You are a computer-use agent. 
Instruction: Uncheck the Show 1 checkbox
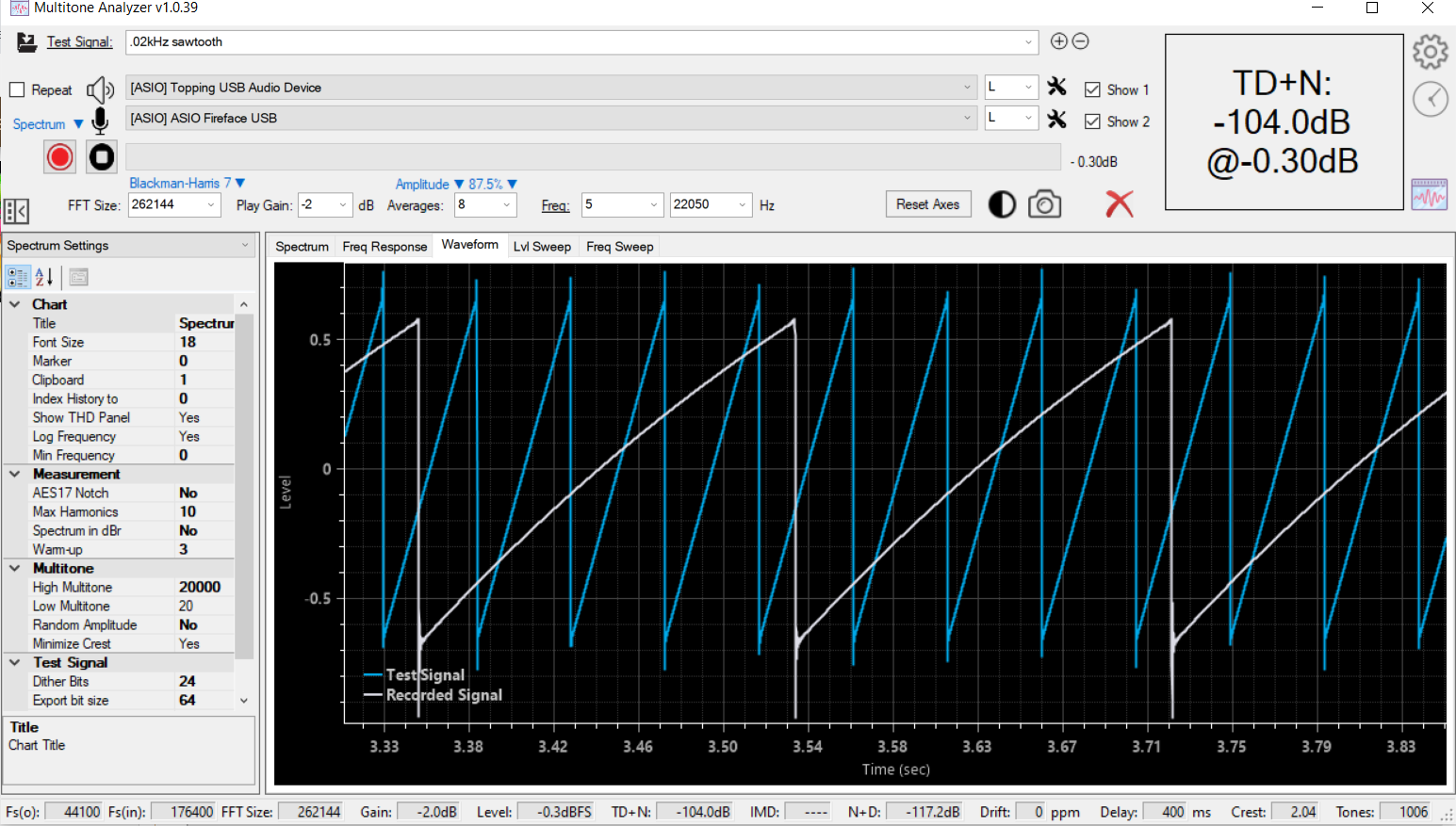(1092, 89)
